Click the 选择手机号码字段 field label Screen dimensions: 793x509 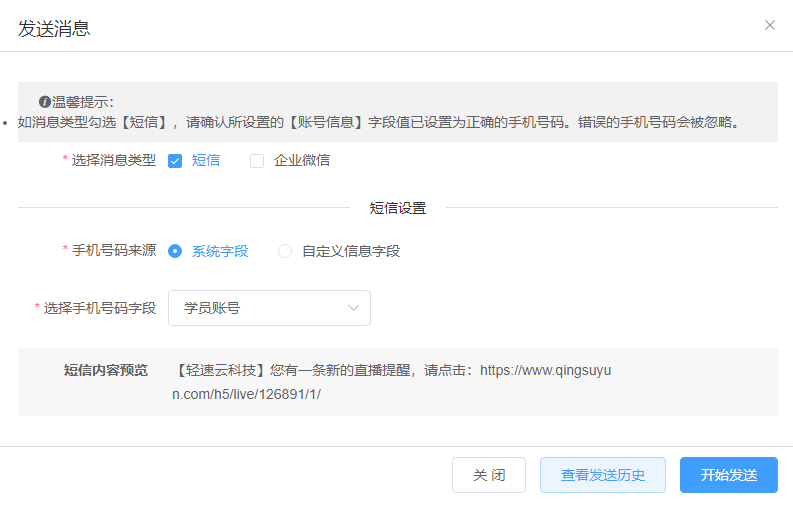pyautogui.click(x=100, y=308)
